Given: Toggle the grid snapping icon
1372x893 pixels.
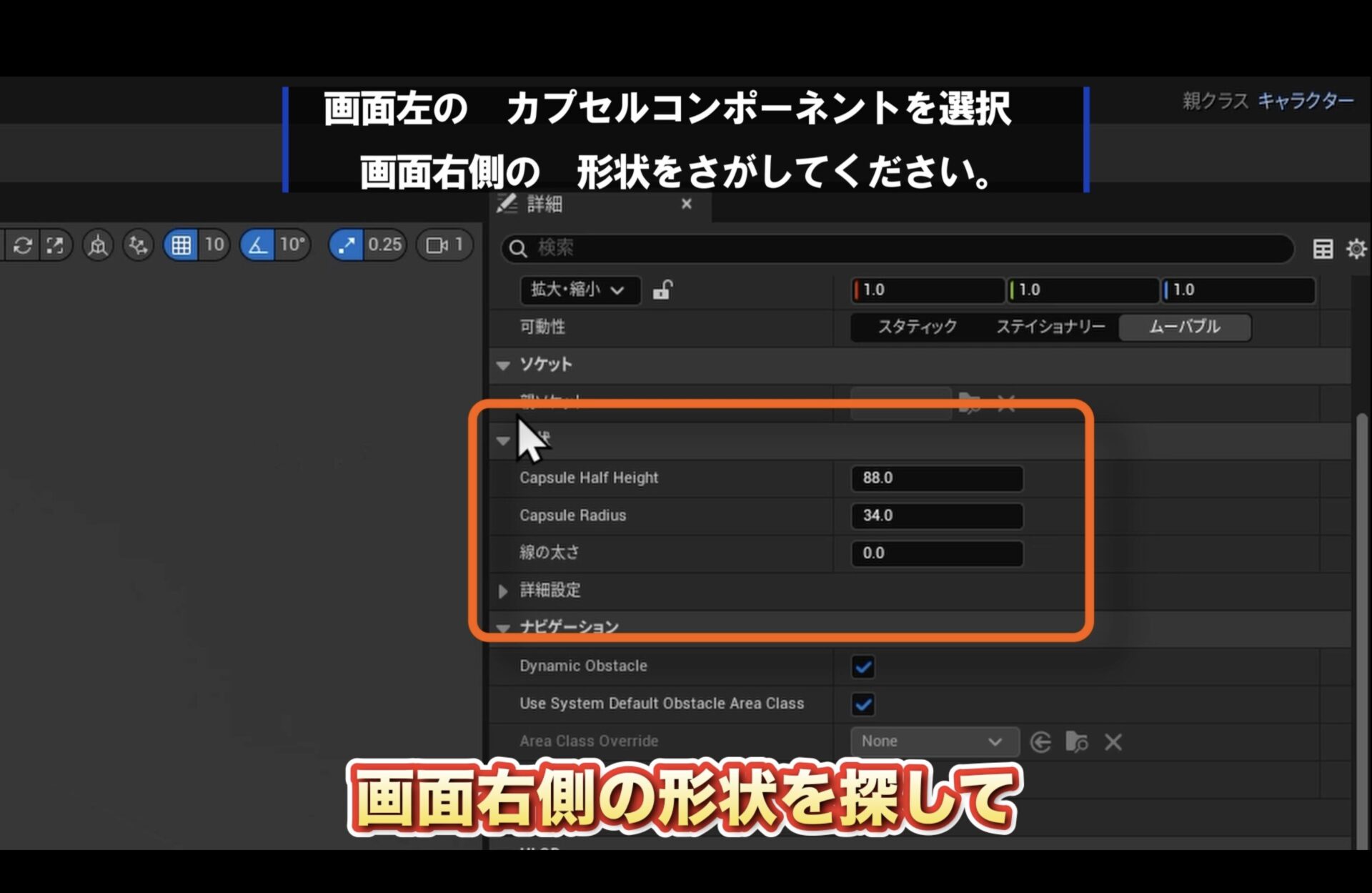Looking at the screenshot, I should click(x=181, y=245).
